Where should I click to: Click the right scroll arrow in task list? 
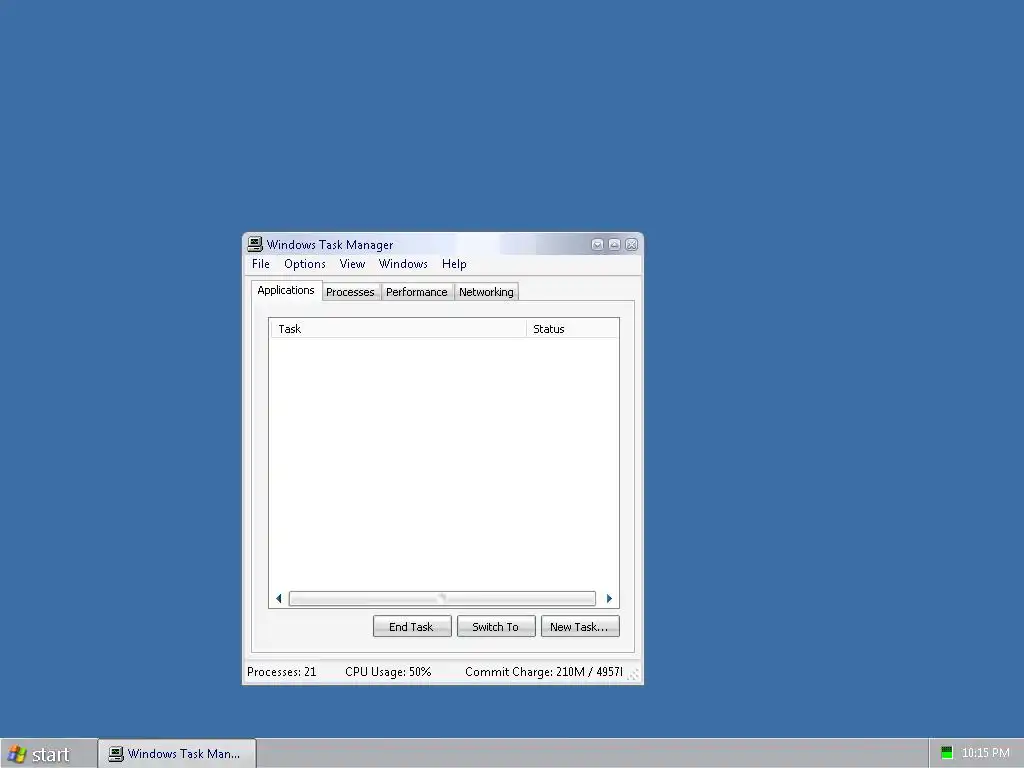[x=609, y=598]
